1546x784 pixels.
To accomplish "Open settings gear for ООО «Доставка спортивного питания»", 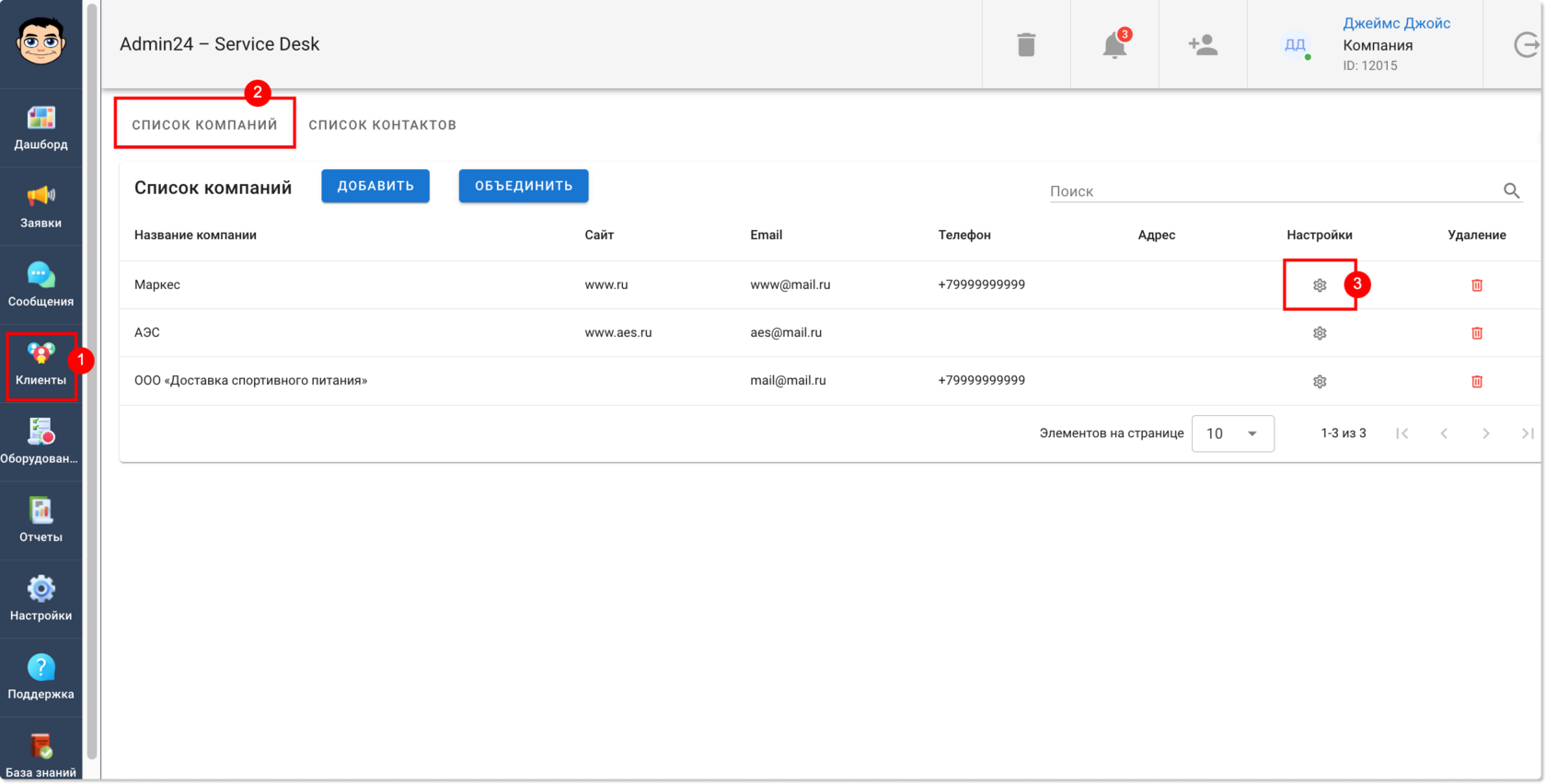I will coord(1320,381).
